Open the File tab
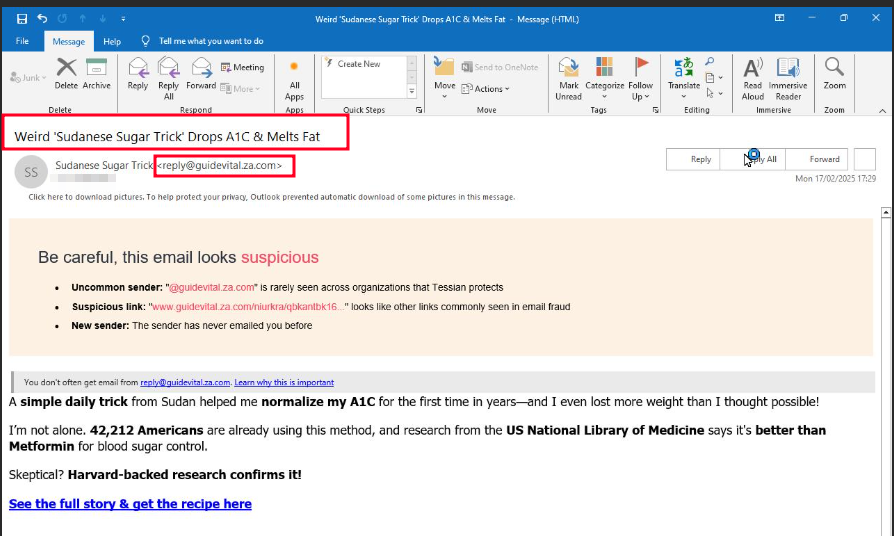The height and width of the screenshot is (536, 894). click(23, 41)
